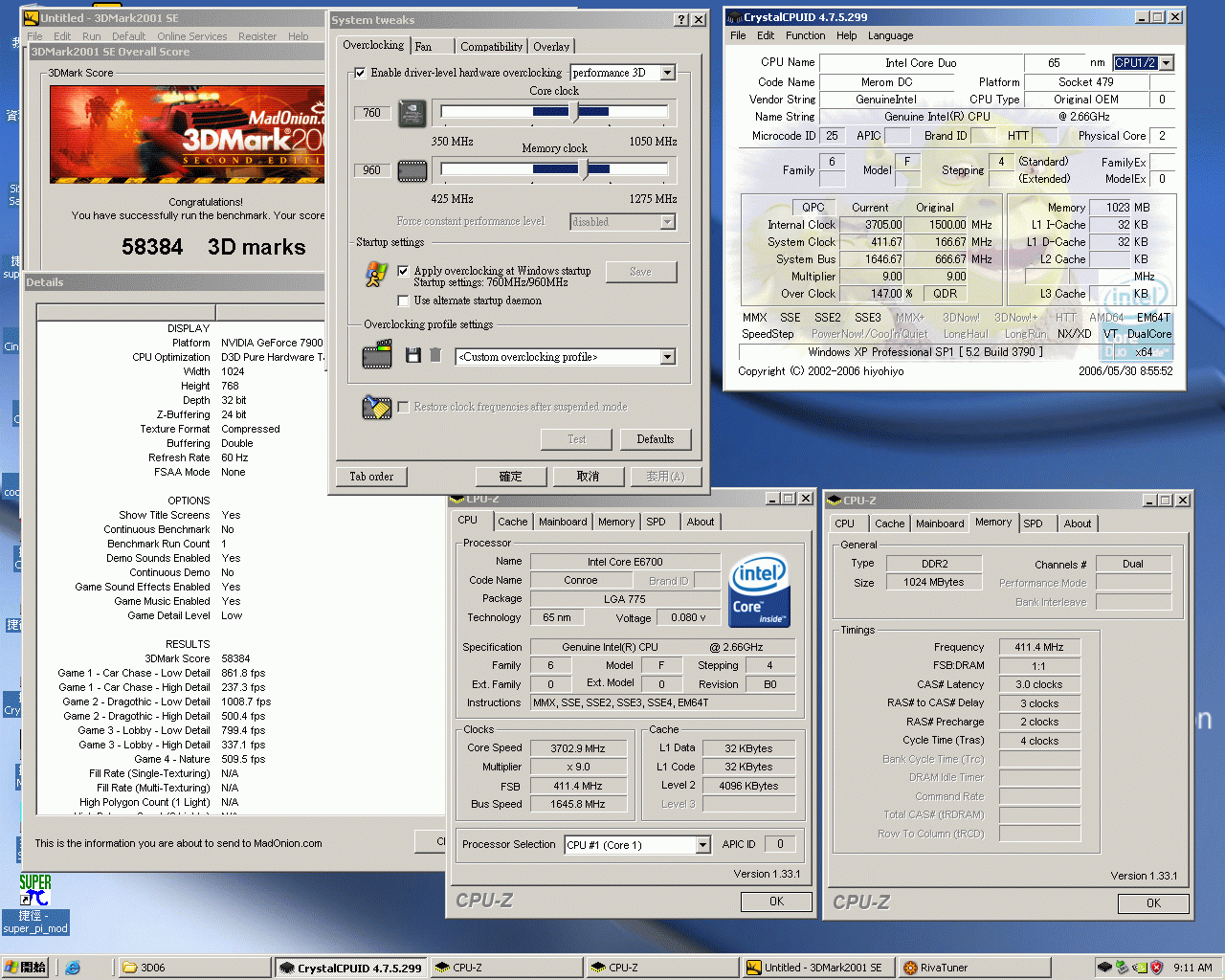The height and width of the screenshot is (980, 1225).
Task: Click the broom restore-clocks icon
Action: (377, 407)
